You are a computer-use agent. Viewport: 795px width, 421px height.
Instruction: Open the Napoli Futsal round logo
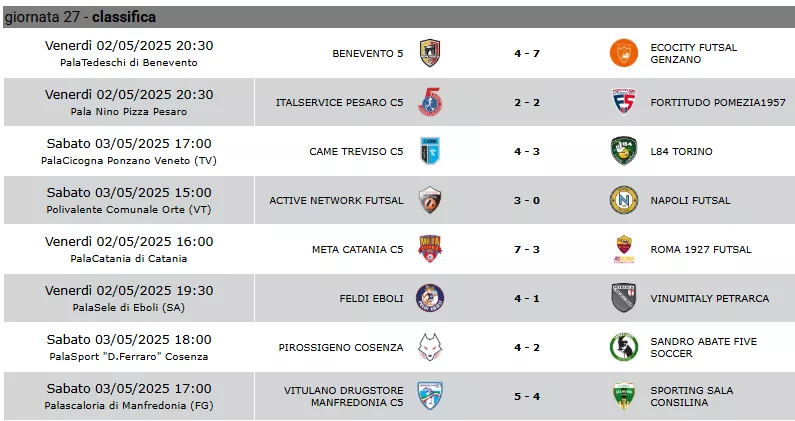click(x=624, y=200)
